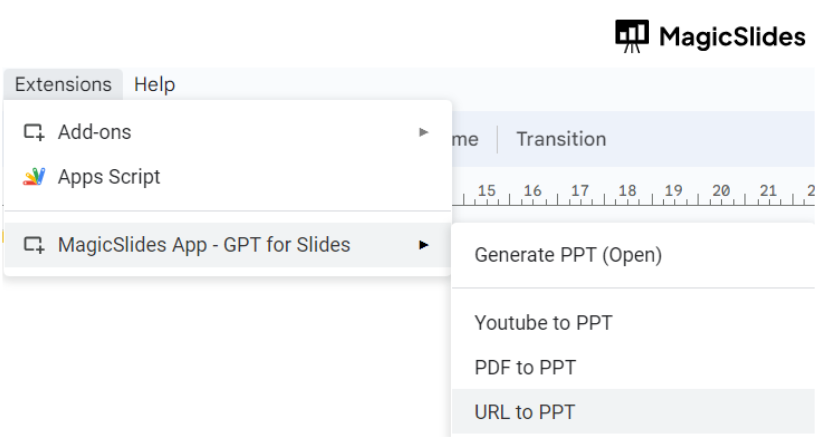Click the colorful Apps Script icon
Screen dimensions: 821x437
[34, 177]
